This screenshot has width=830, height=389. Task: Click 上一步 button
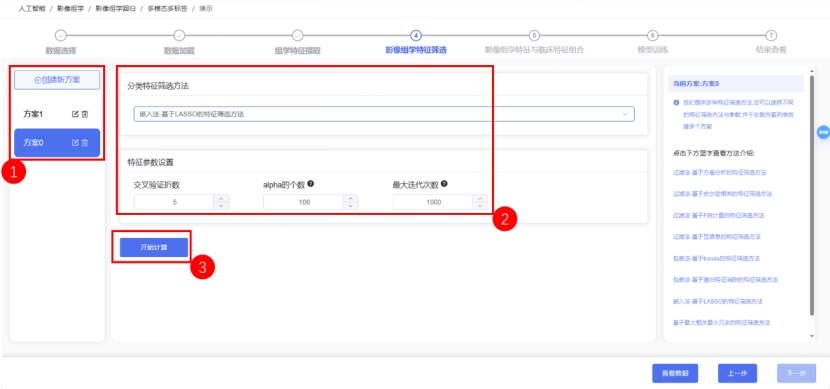click(x=737, y=373)
